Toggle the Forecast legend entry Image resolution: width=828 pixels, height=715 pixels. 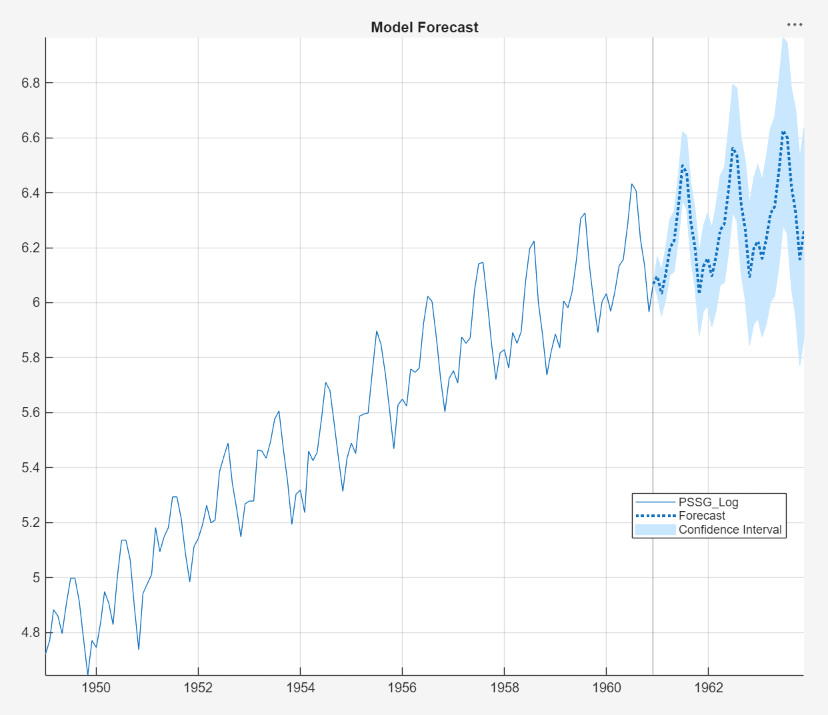click(x=703, y=516)
